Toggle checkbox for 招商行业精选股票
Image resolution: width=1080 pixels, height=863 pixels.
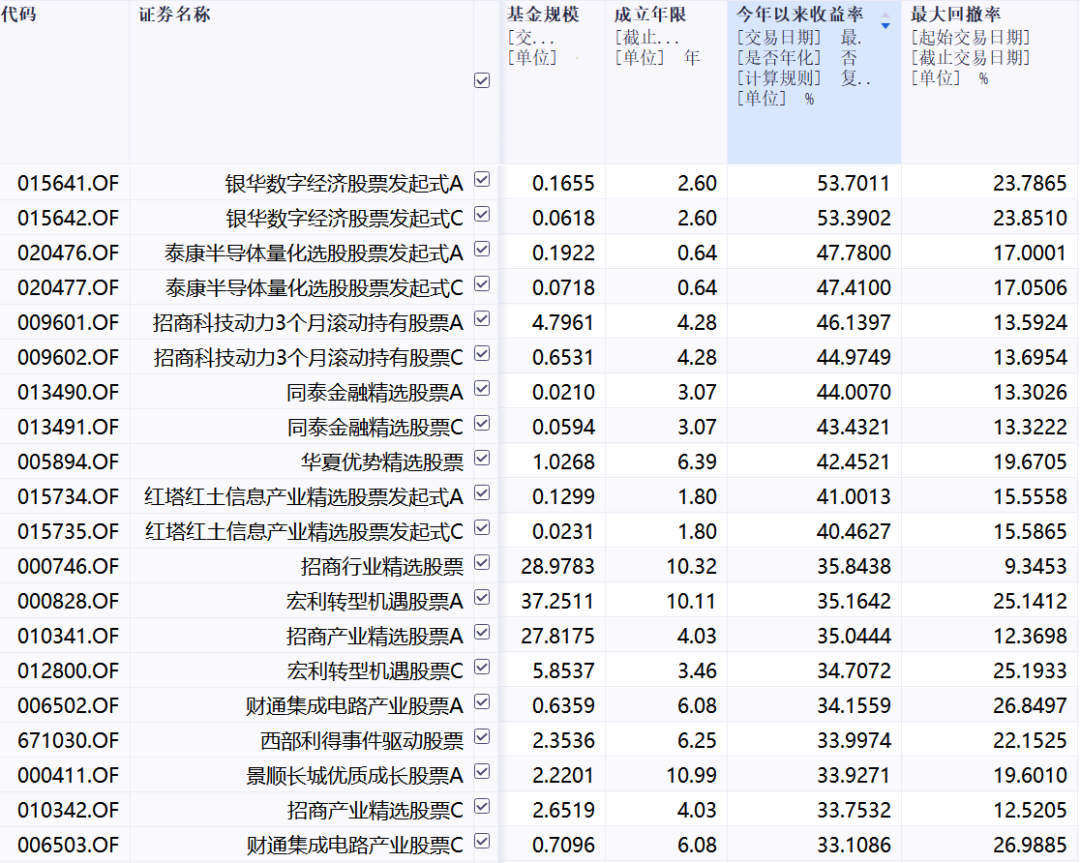pos(482,563)
